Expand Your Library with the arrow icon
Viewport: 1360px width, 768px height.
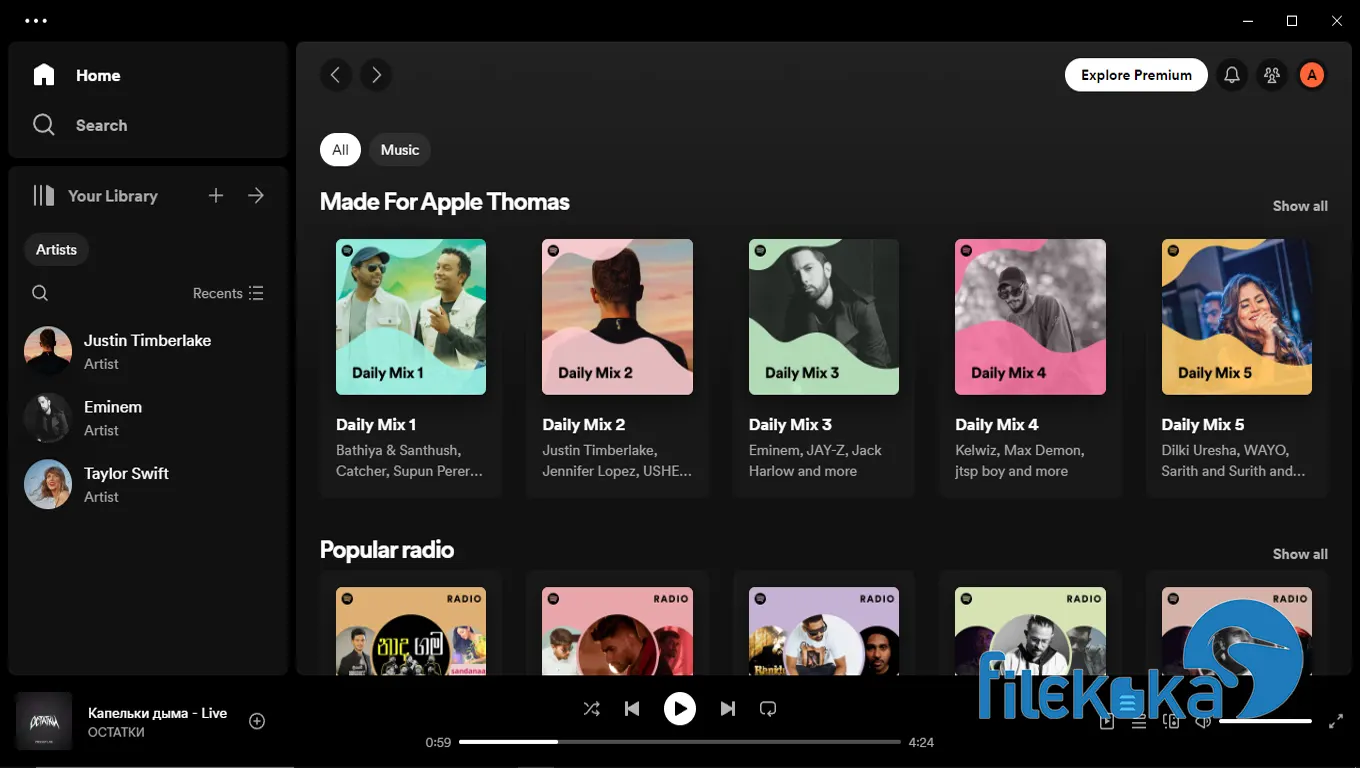256,196
